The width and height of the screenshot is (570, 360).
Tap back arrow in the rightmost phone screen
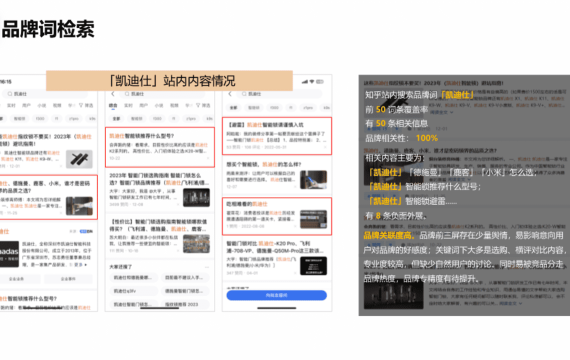(x=230, y=94)
